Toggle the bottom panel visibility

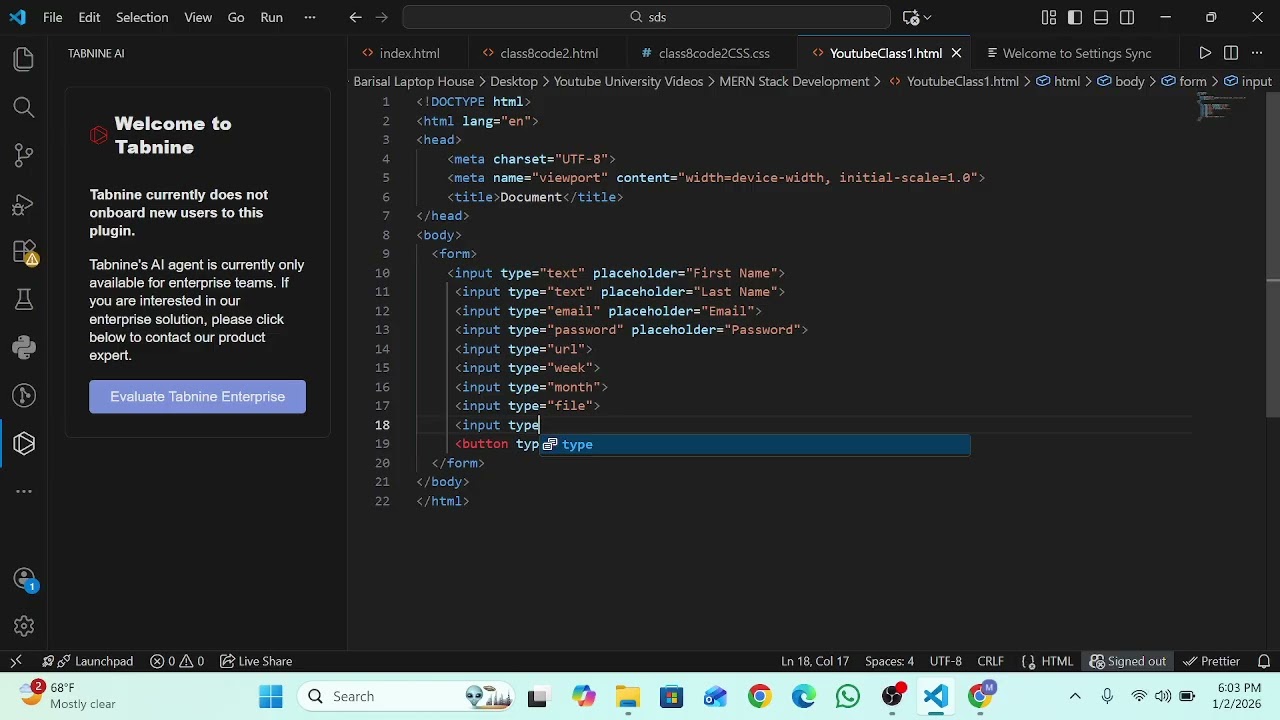1101,17
